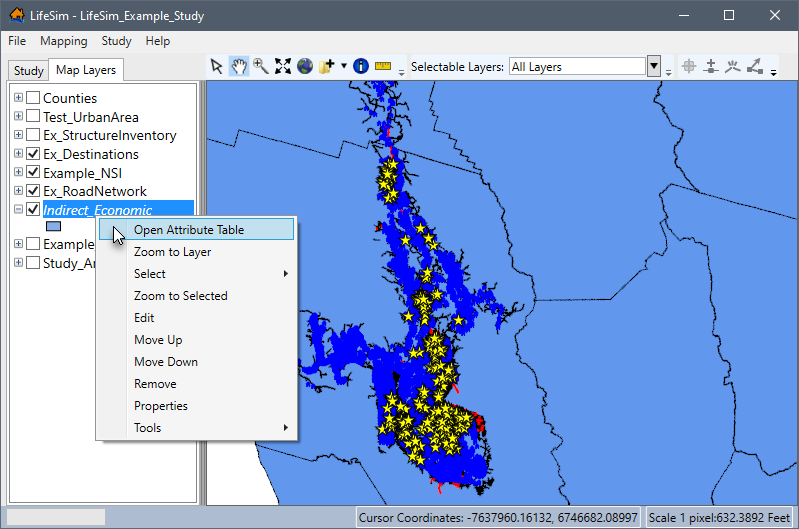Uncheck the Ex_Destinations layer checkbox
The image size is (799, 529).
(x=33, y=153)
